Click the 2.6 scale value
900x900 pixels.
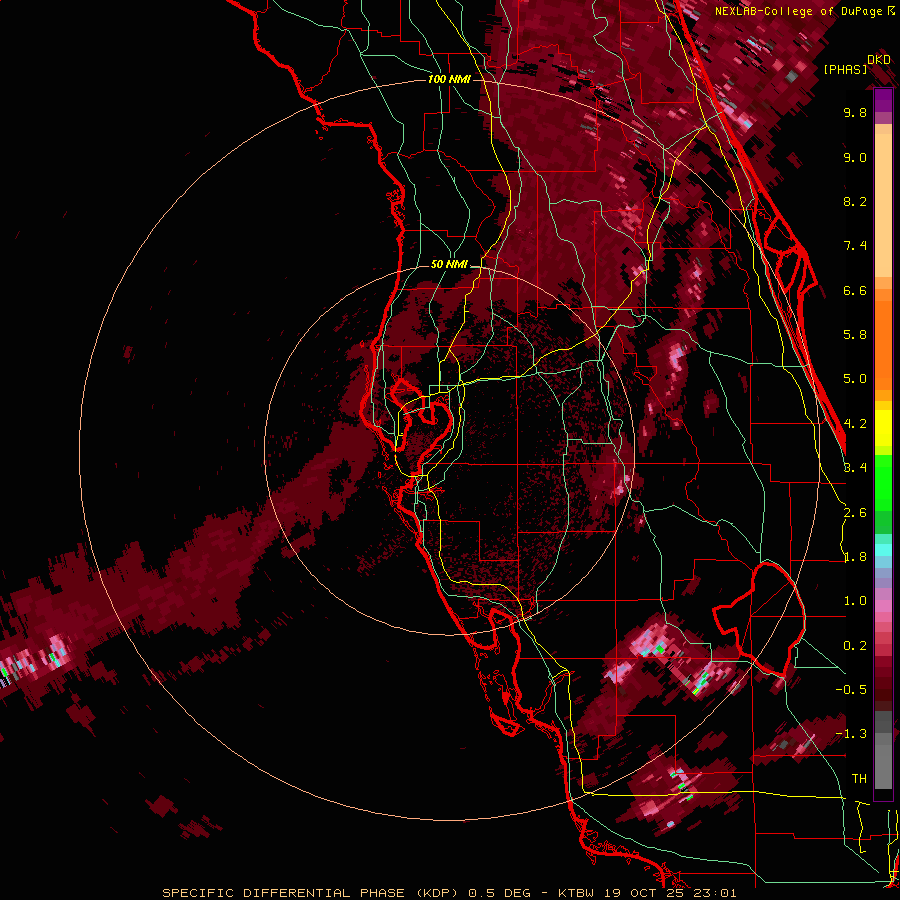(855, 513)
